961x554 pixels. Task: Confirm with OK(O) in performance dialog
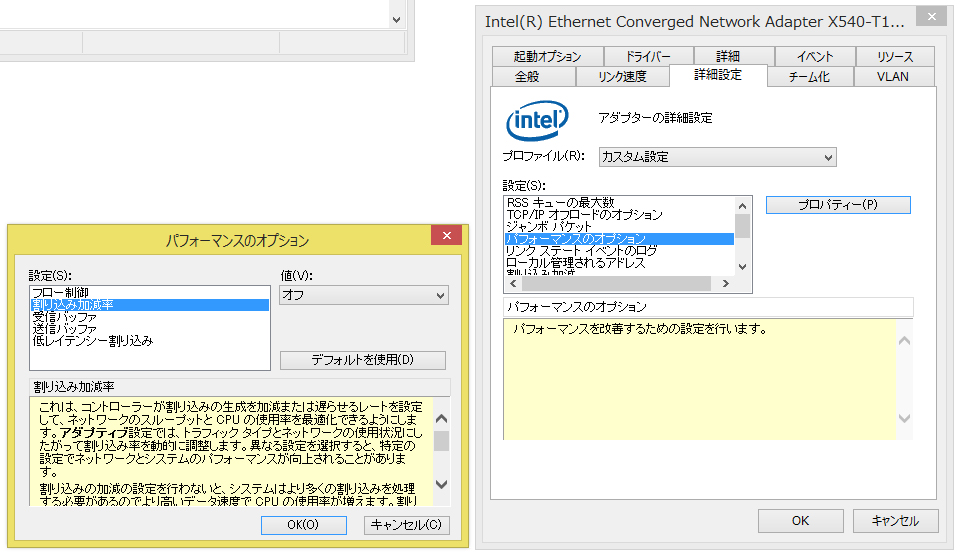(303, 525)
